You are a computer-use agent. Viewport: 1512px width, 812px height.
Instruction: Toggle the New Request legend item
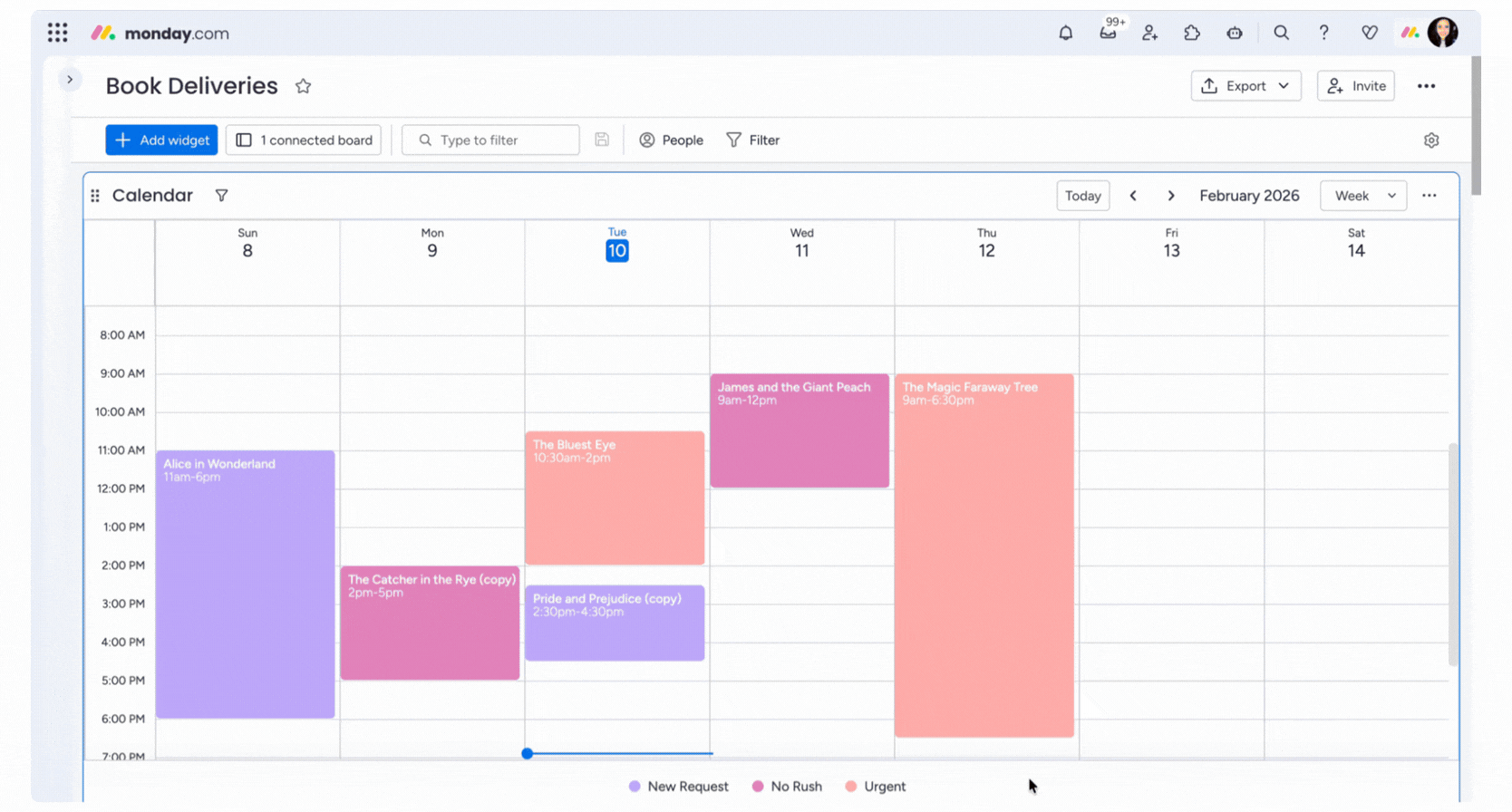[678, 787]
